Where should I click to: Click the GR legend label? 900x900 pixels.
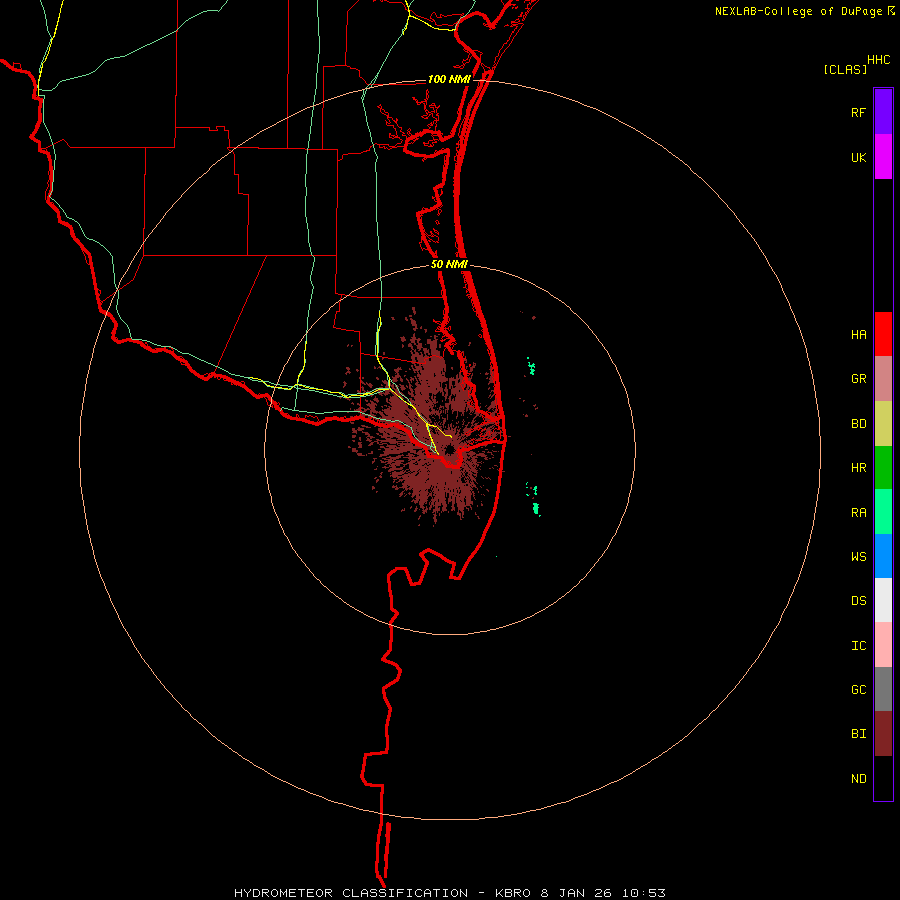point(858,379)
